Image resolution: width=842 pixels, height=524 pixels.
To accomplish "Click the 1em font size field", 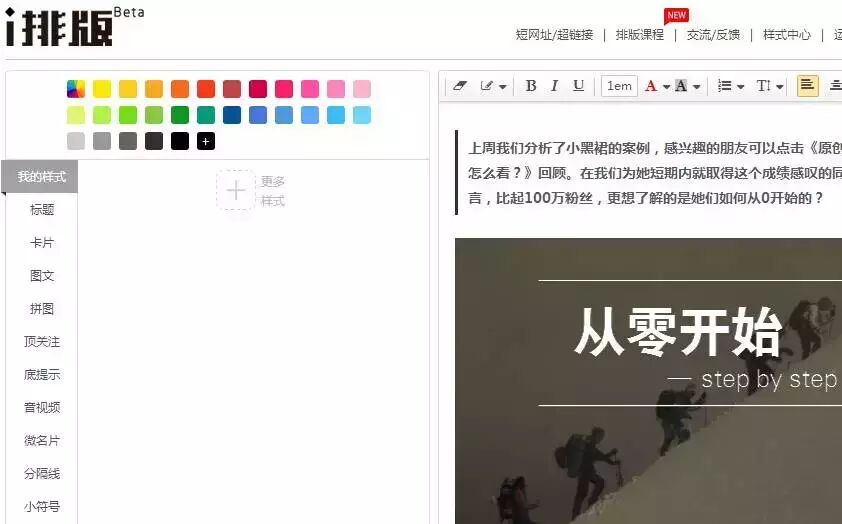I will point(619,86).
